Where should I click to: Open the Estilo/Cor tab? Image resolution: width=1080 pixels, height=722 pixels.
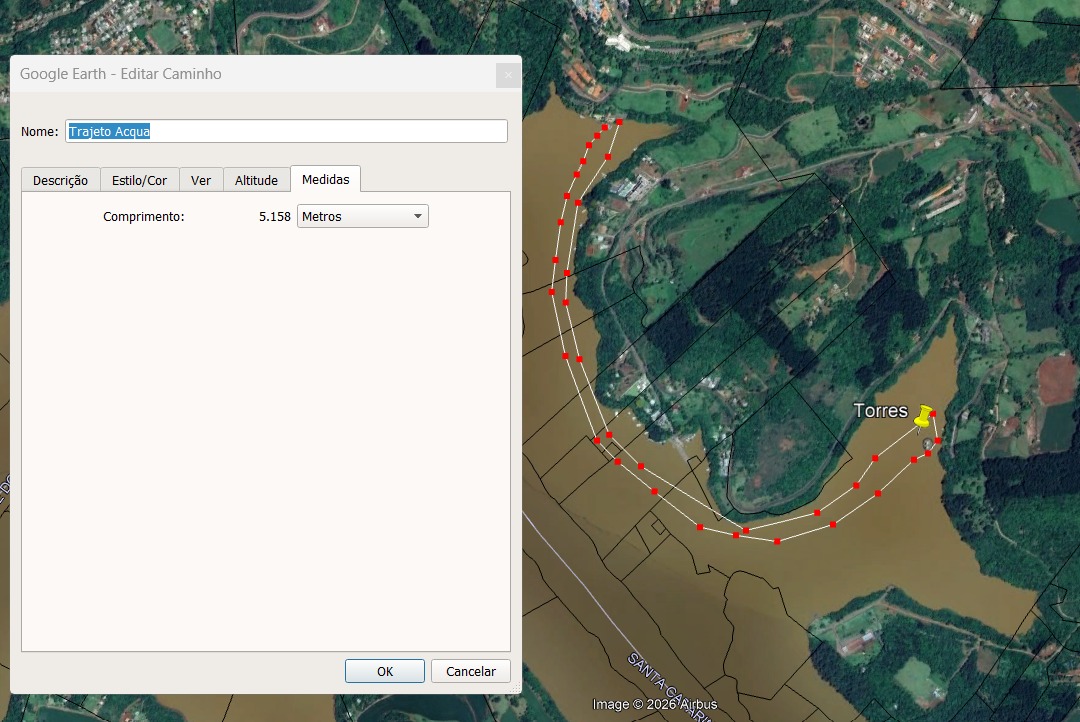pyautogui.click(x=139, y=180)
